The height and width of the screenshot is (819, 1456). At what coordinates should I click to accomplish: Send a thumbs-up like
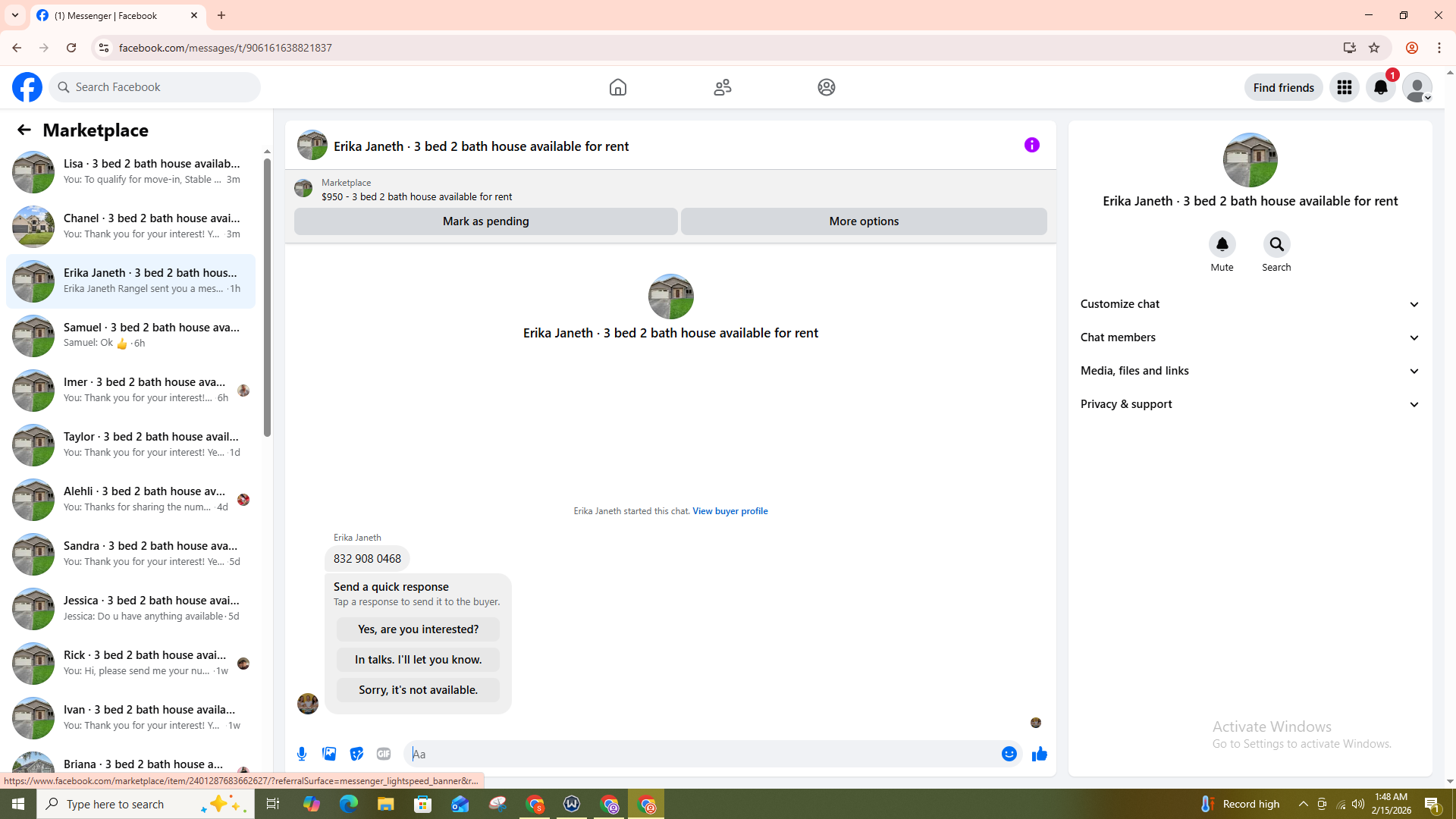tap(1040, 754)
